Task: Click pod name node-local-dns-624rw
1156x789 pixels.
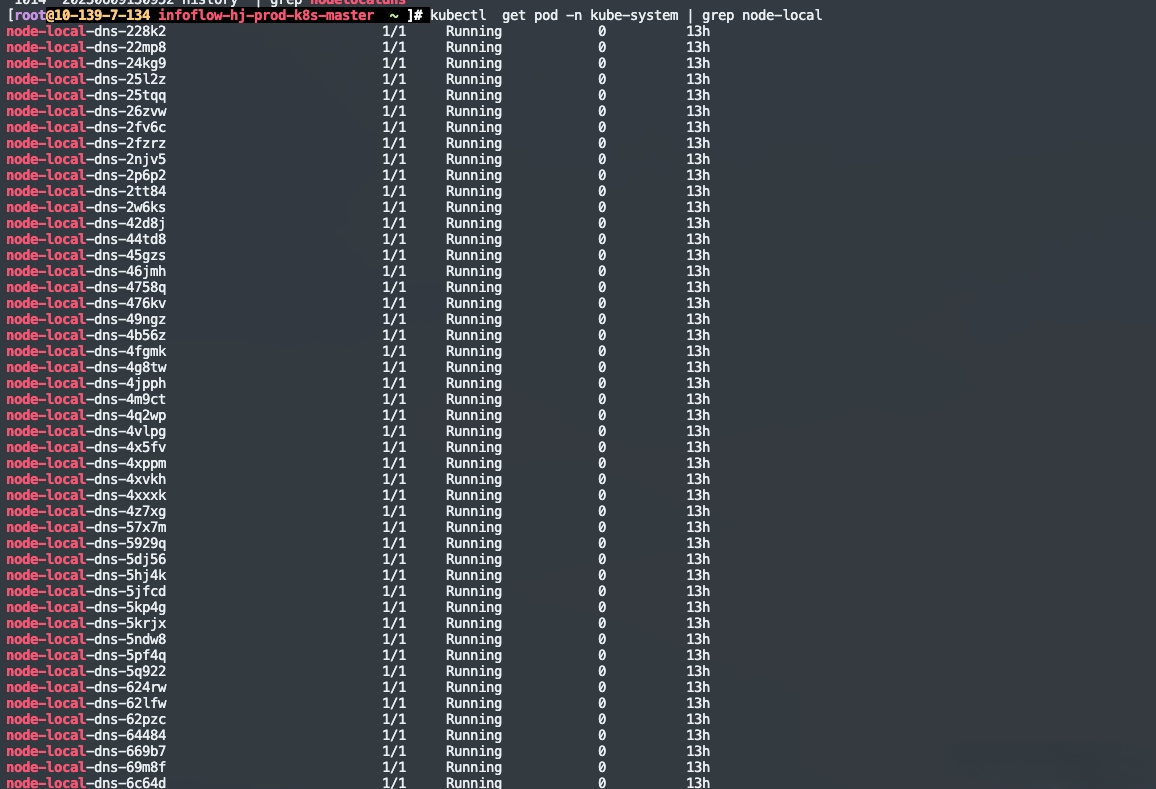Action: pyautogui.click(x=86, y=687)
